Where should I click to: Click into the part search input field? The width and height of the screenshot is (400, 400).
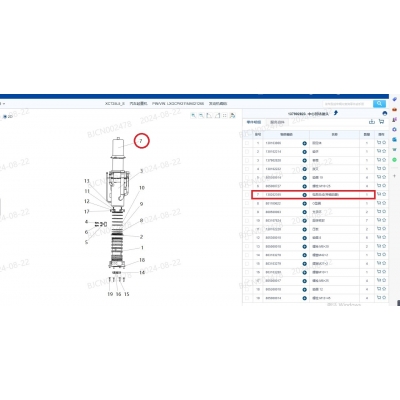pos(347,104)
